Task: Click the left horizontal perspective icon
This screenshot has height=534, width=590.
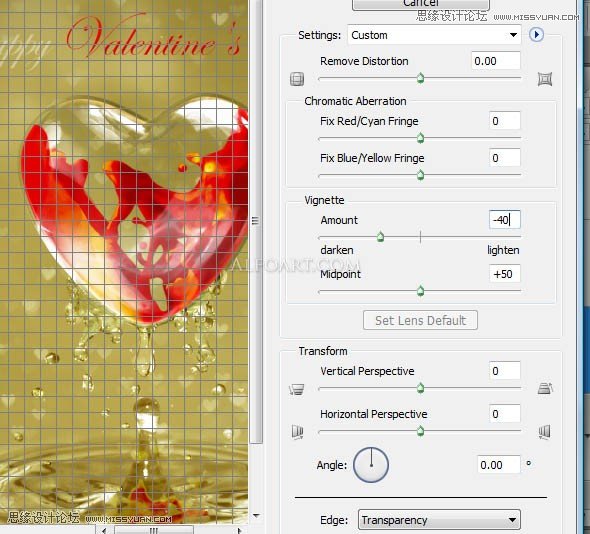Action: (x=297, y=431)
